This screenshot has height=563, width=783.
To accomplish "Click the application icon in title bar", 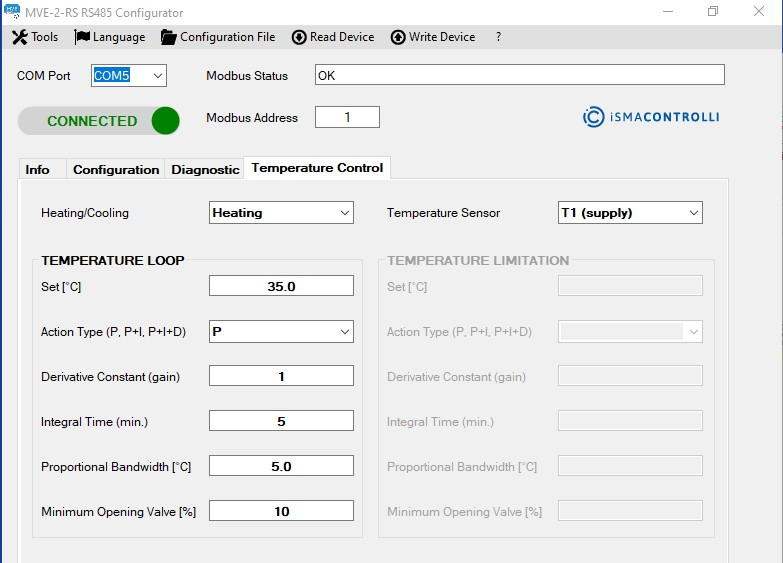I will click(12, 12).
